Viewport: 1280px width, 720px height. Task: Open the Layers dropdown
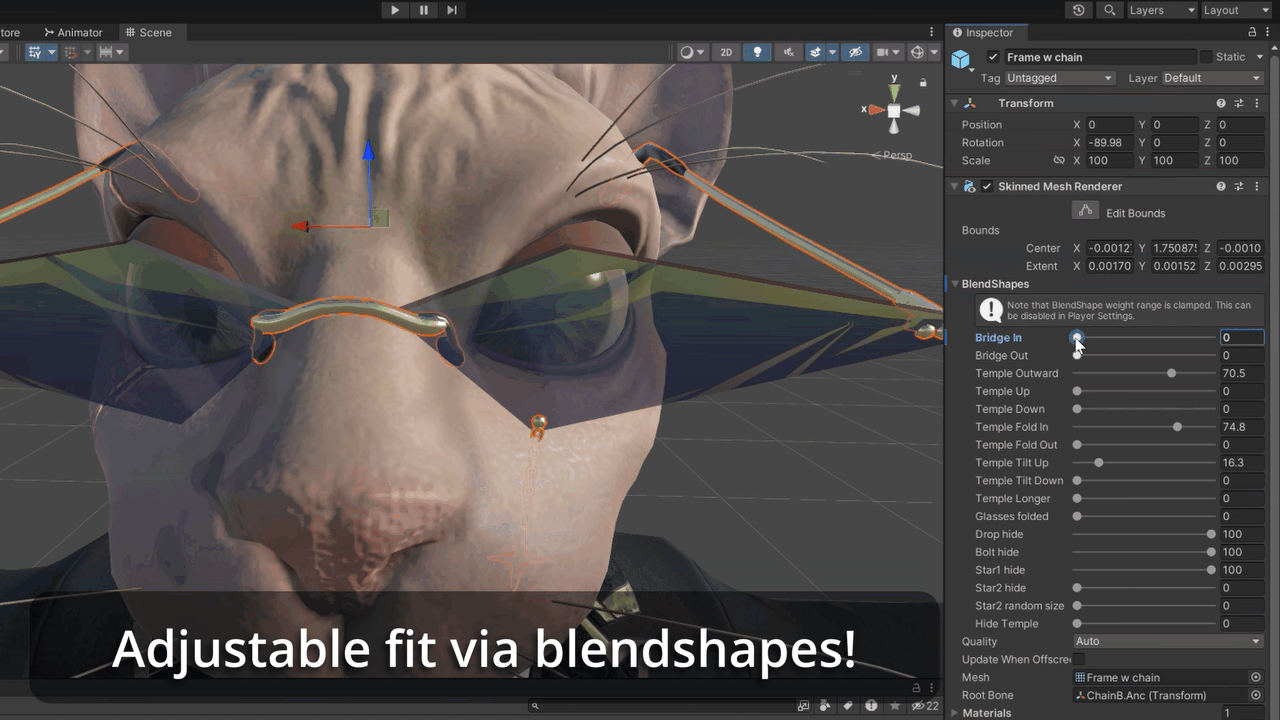coord(1161,10)
